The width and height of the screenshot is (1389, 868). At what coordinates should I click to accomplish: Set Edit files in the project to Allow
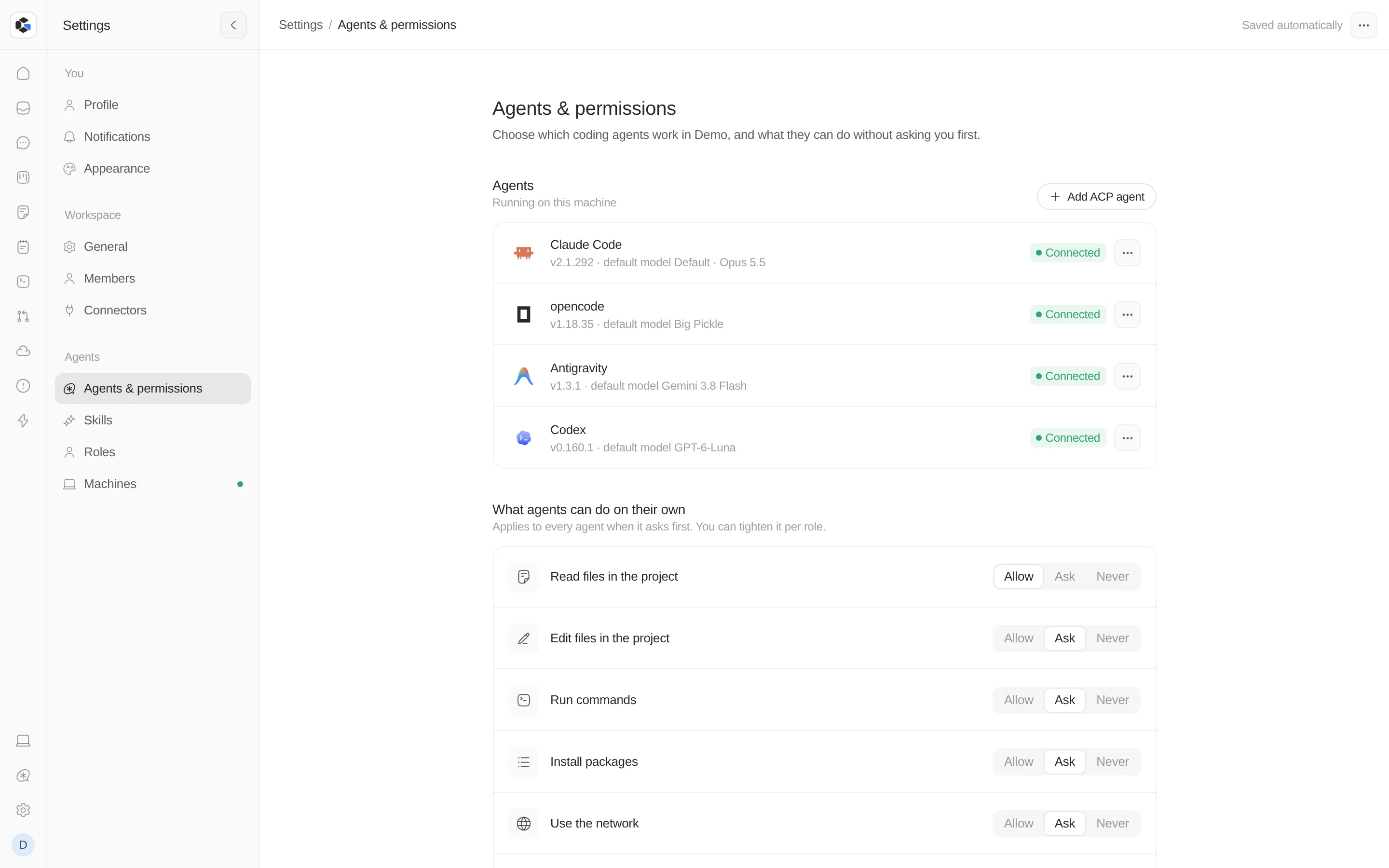coord(1018,638)
